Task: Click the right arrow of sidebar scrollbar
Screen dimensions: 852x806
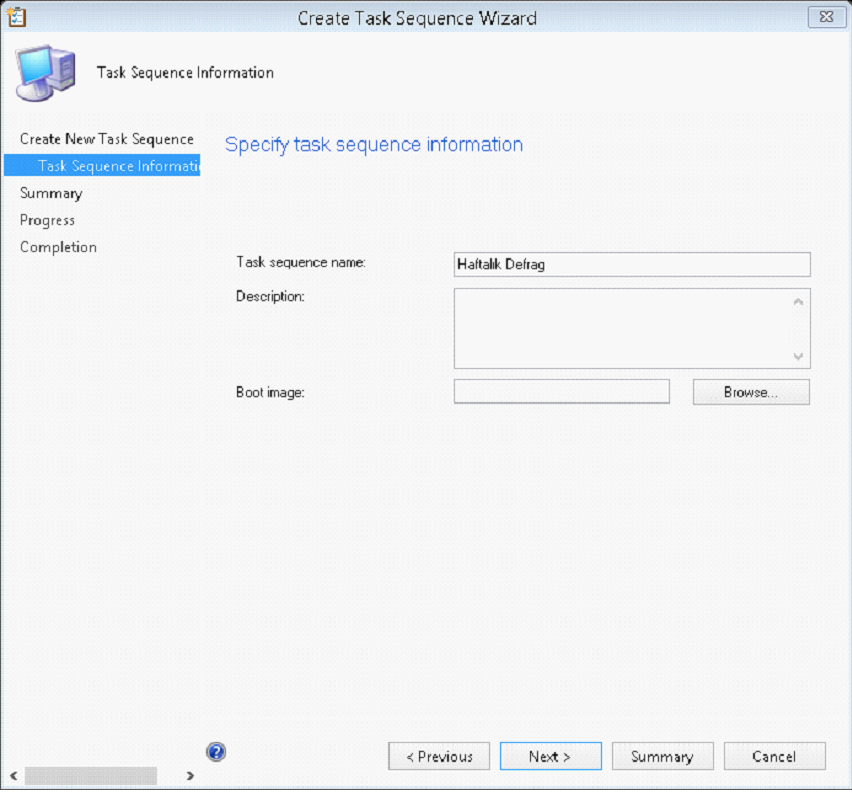Action: 190,776
